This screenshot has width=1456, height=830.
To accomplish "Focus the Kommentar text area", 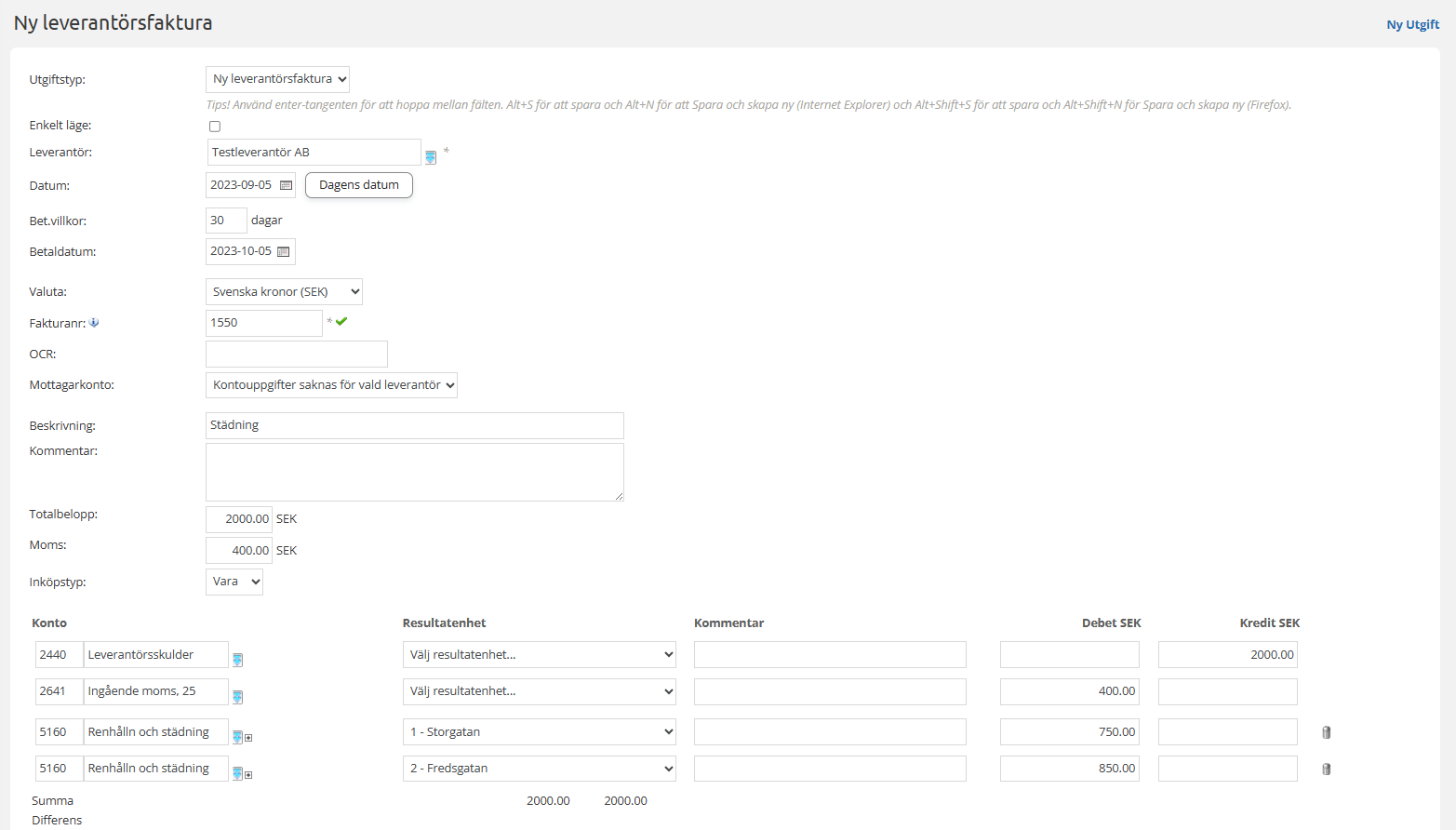I will tap(414, 472).
